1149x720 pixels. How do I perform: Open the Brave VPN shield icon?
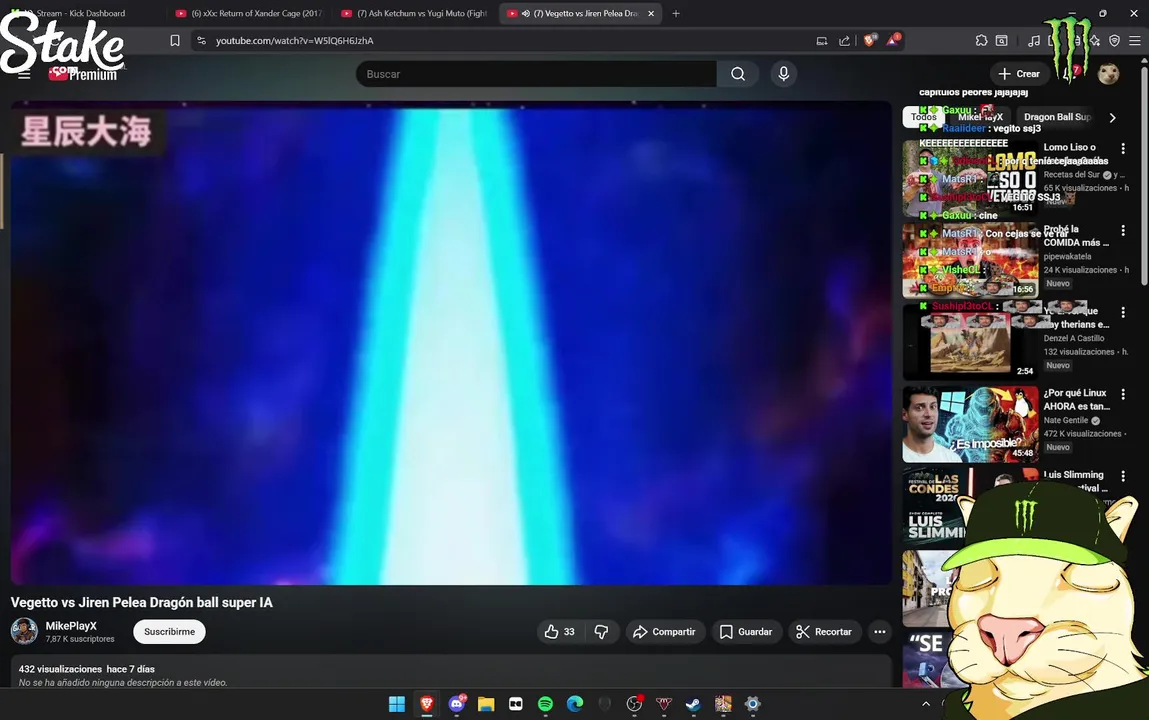[x=1115, y=41]
